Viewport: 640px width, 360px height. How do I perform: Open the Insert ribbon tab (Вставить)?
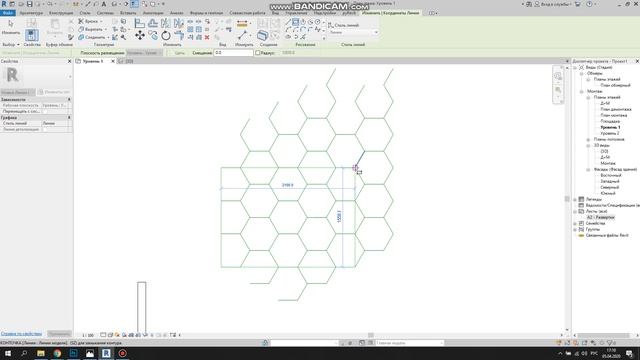128,13
